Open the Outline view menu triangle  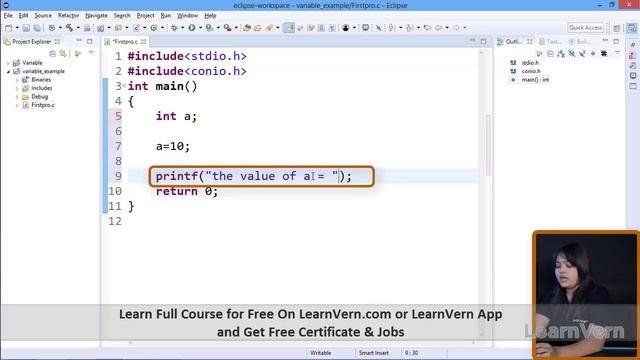tap(617, 53)
